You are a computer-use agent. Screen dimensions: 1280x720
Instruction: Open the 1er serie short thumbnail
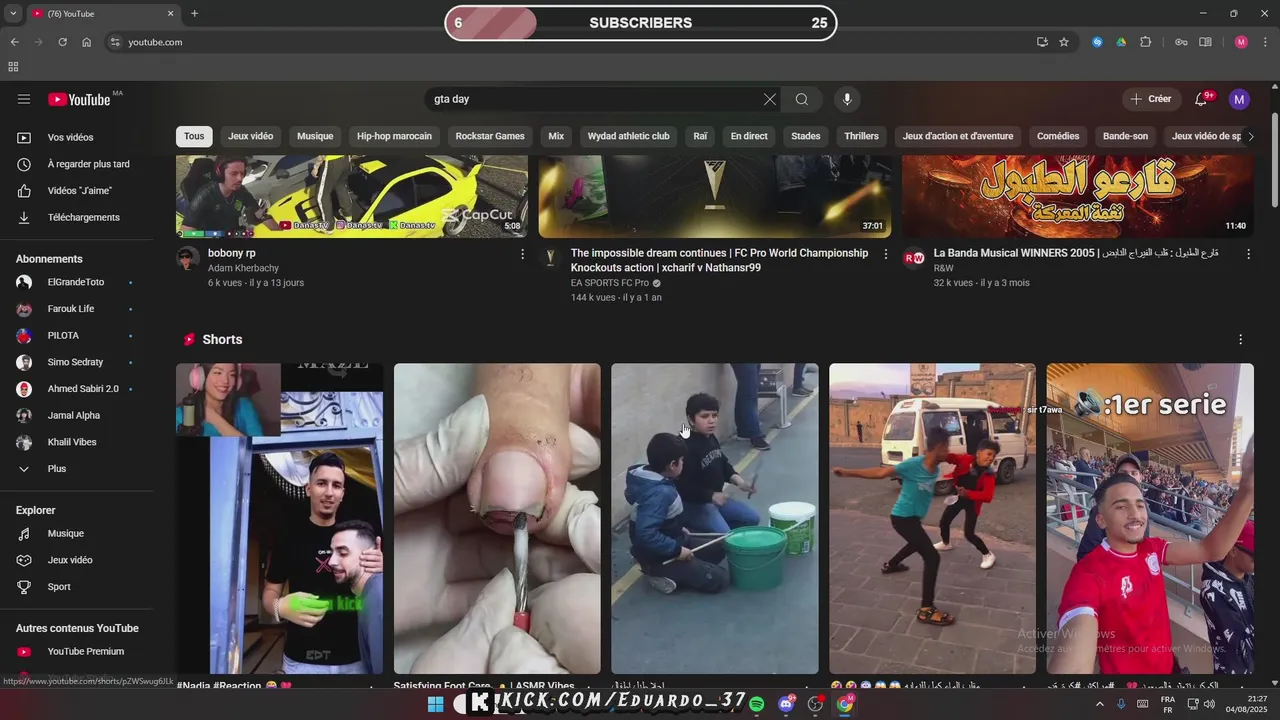1150,518
